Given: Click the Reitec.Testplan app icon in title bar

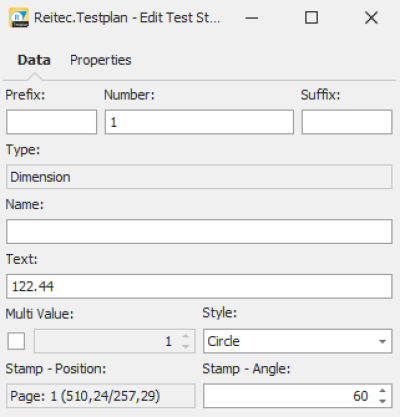Looking at the screenshot, I should click(x=19, y=18).
